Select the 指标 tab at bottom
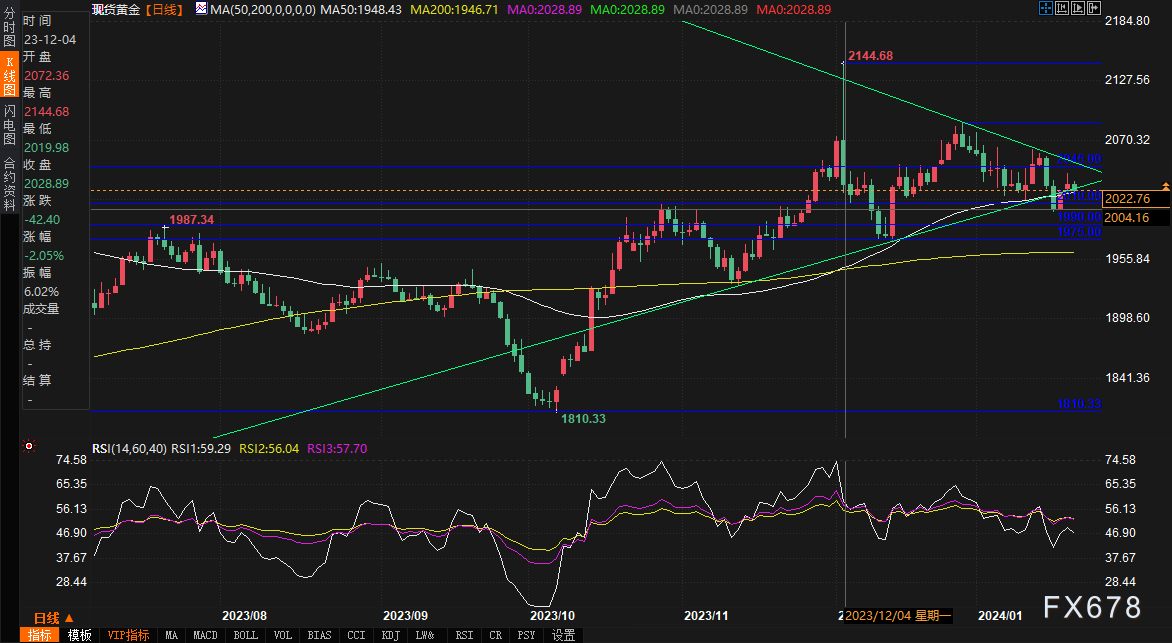1172x643 pixels. pyautogui.click(x=41, y=635)
